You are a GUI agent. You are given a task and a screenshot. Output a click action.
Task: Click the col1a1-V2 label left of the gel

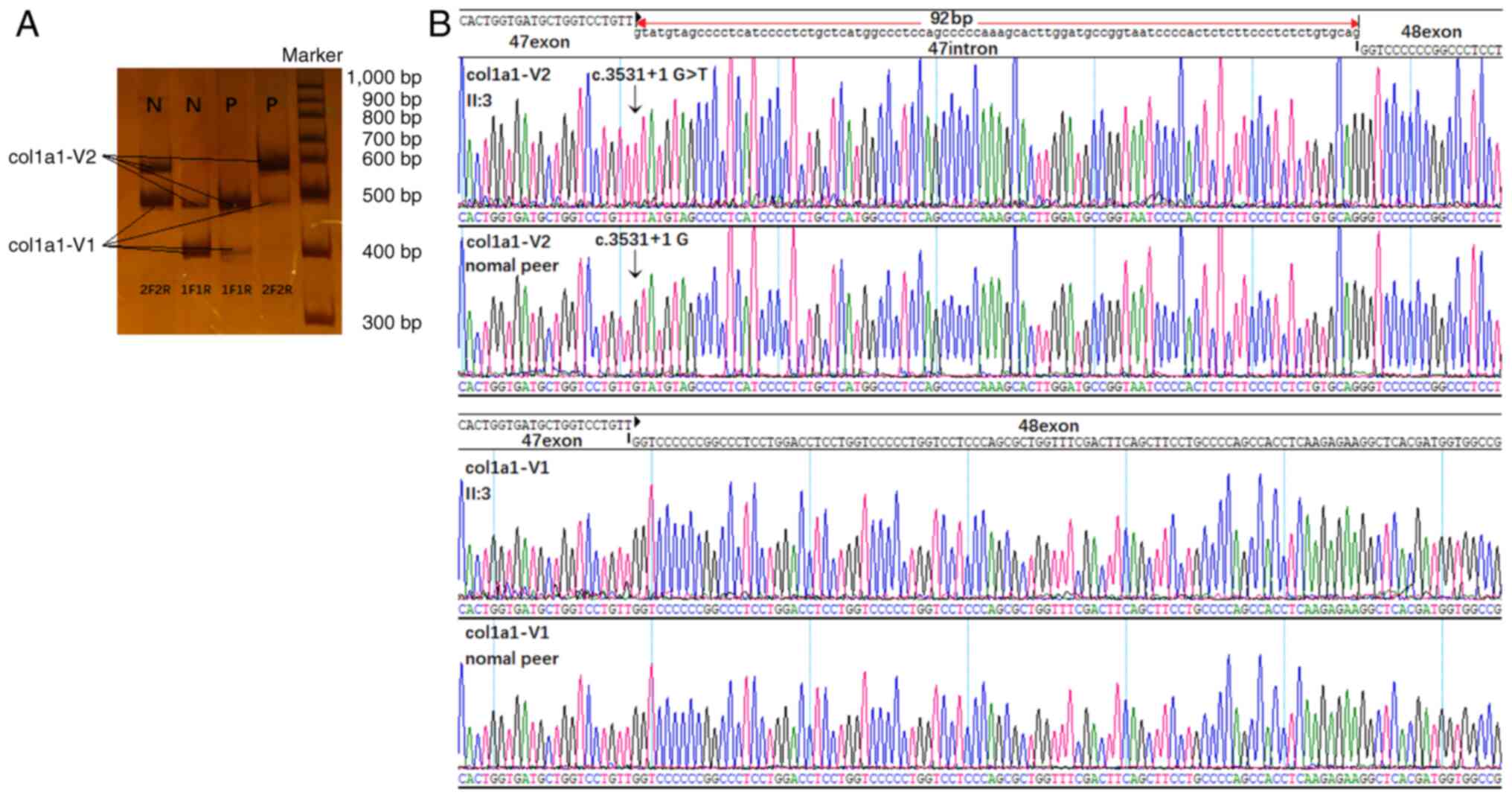[x=52, y=157]
